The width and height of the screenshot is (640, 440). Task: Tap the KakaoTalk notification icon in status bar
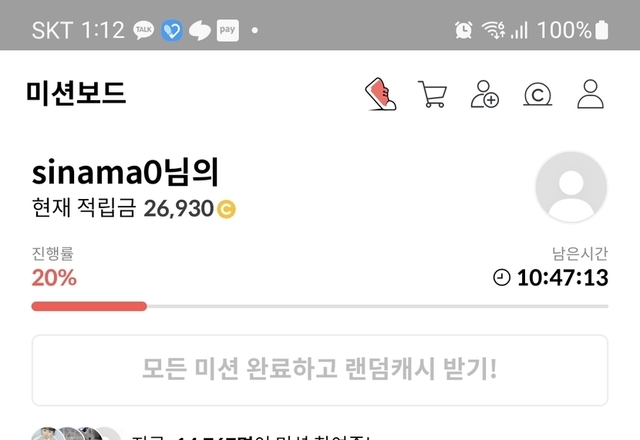144,30
